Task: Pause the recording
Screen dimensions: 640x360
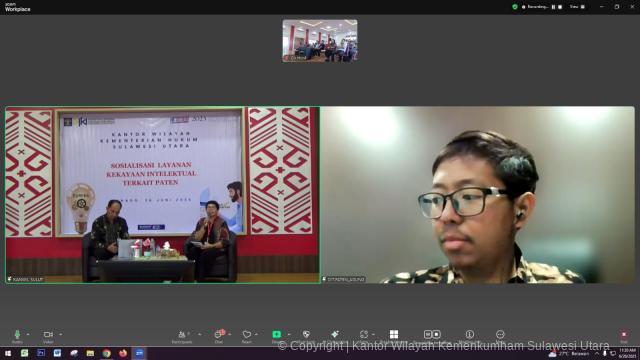Action: coord(553,7)
